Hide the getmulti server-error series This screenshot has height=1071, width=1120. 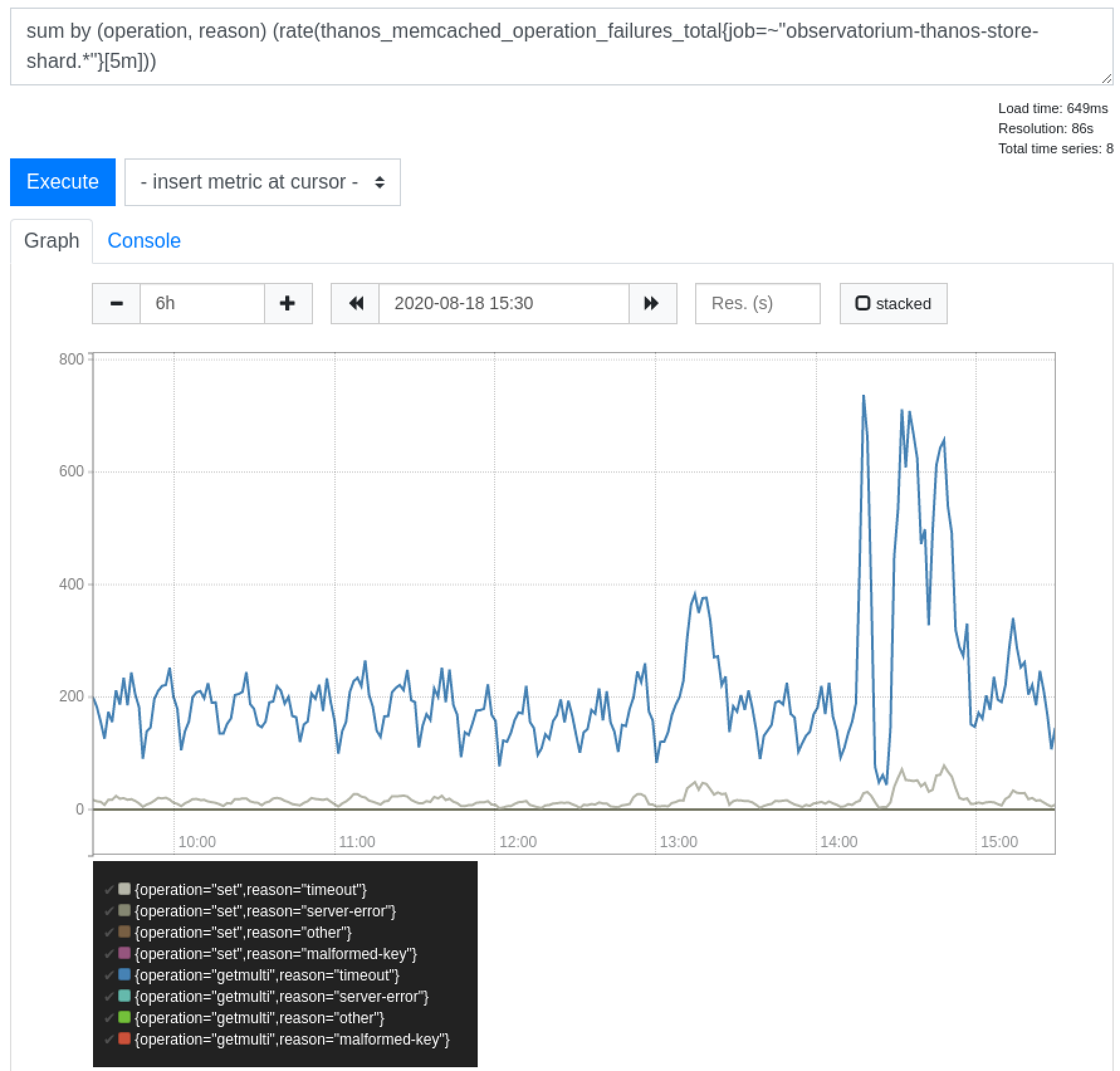point(111,996)
